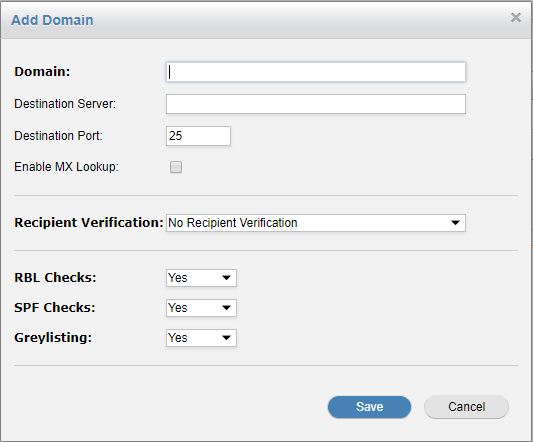Click the Greylisting: label
Screen dimensions: 533x442
coord(53,338)
